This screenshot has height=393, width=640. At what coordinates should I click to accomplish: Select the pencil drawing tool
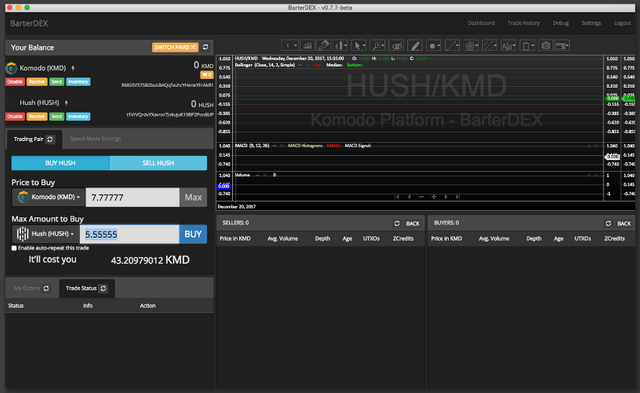pyautogui.click(x=414, y=46)
